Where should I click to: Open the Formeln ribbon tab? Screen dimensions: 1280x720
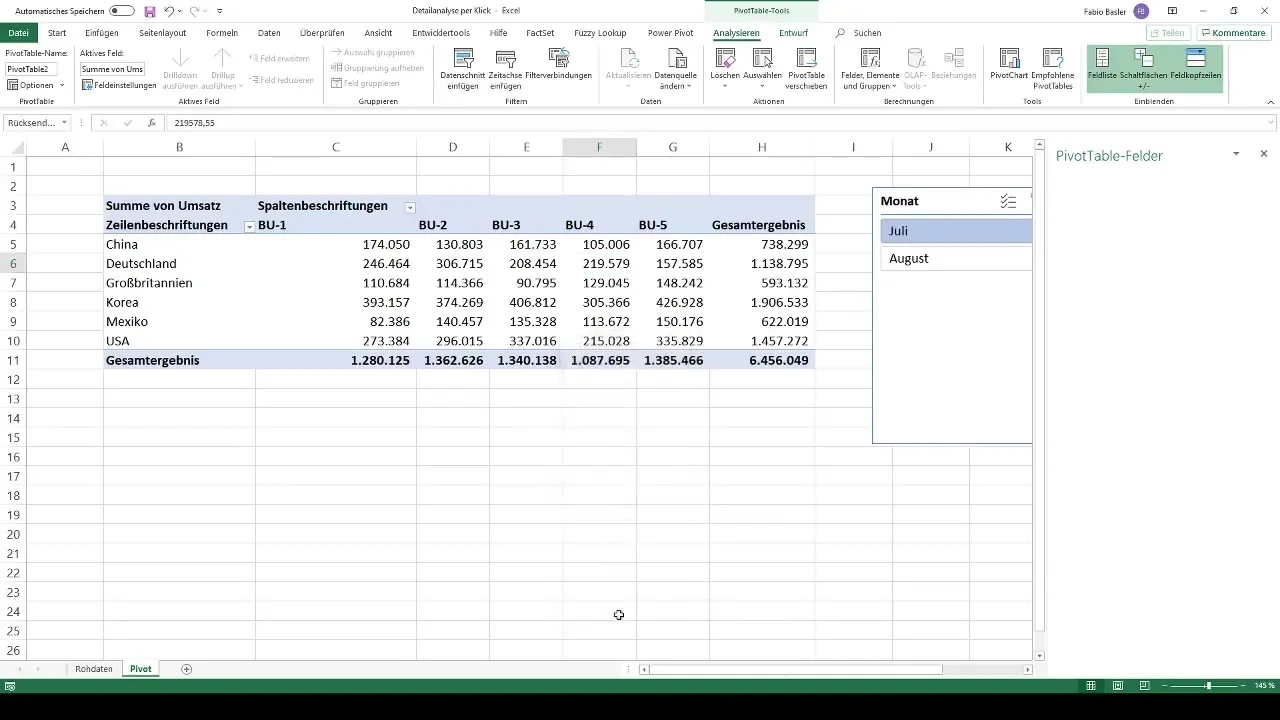(x=222, y=33)
